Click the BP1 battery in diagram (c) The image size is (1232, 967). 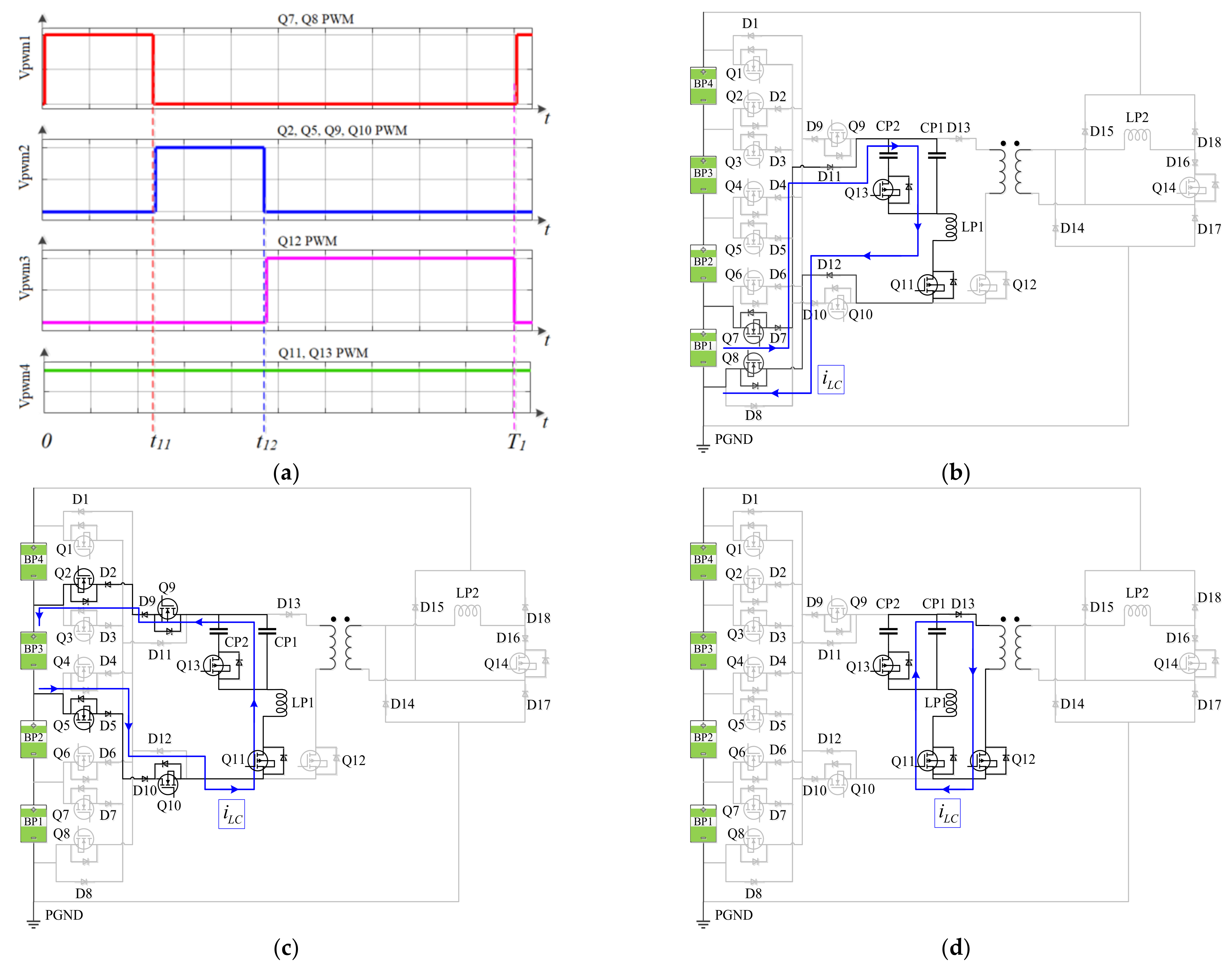pyautogui.click(x=33, y=823)
